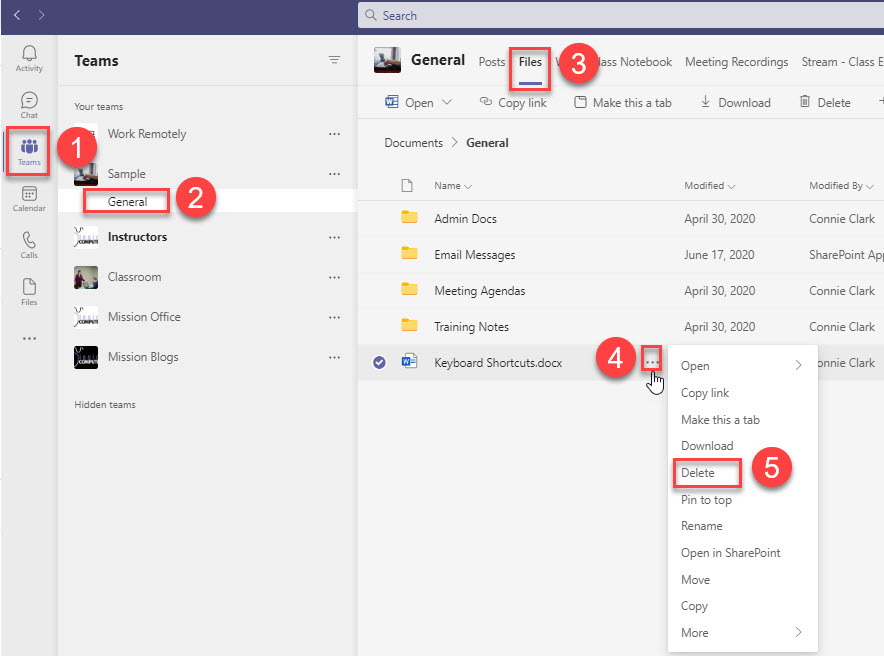Select the Mission Office team
This screenshot has width=884, height=656.
pyautogui.click(x=144, y=317)
